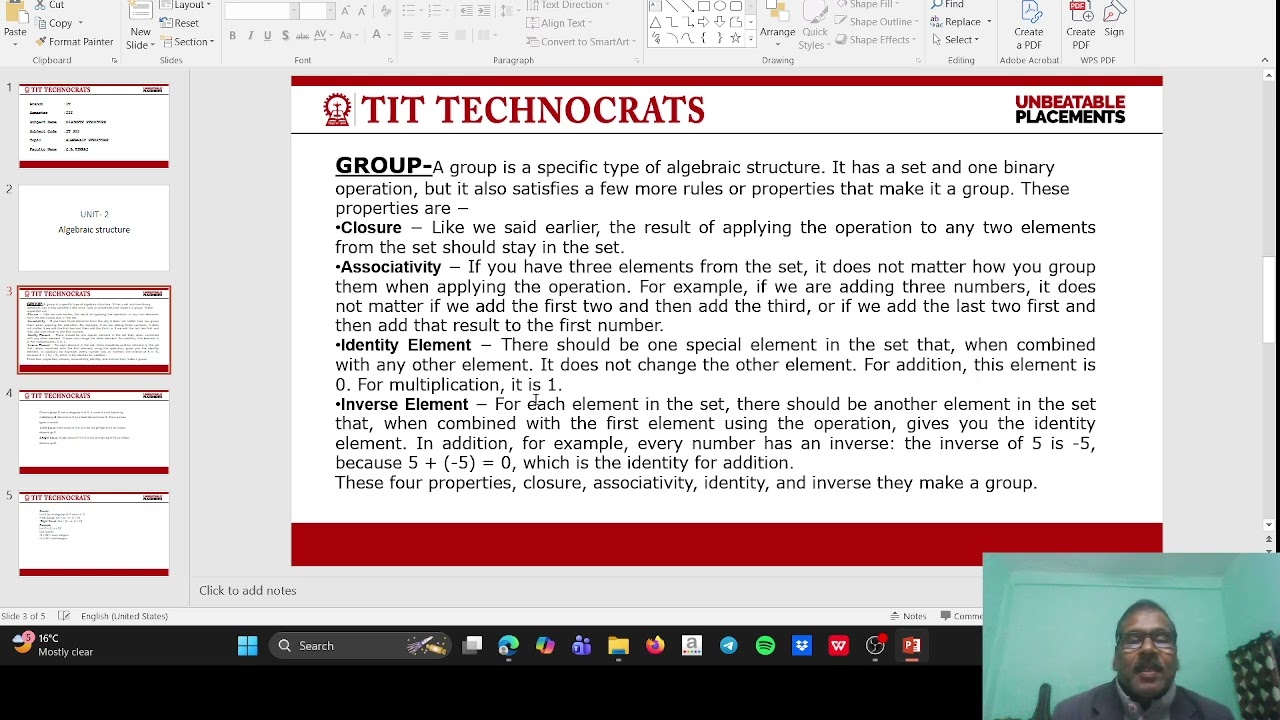Open the Copy dropdown arrow
Screen dimensions: 1280x720
[x=80, y=23]
